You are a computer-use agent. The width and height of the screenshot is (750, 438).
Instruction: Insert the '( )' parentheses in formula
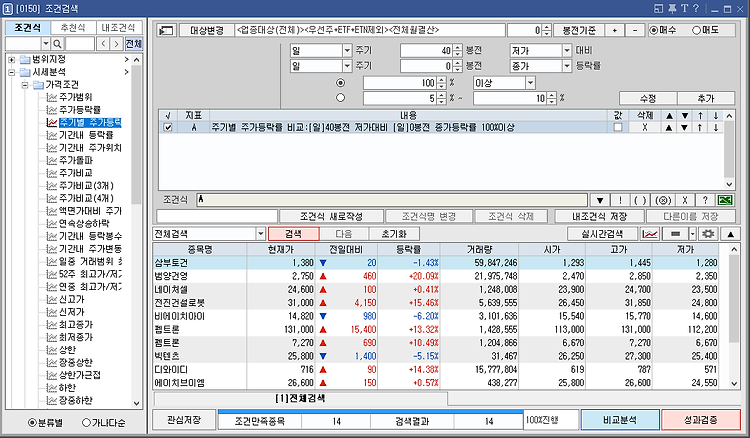coord(640,200)
